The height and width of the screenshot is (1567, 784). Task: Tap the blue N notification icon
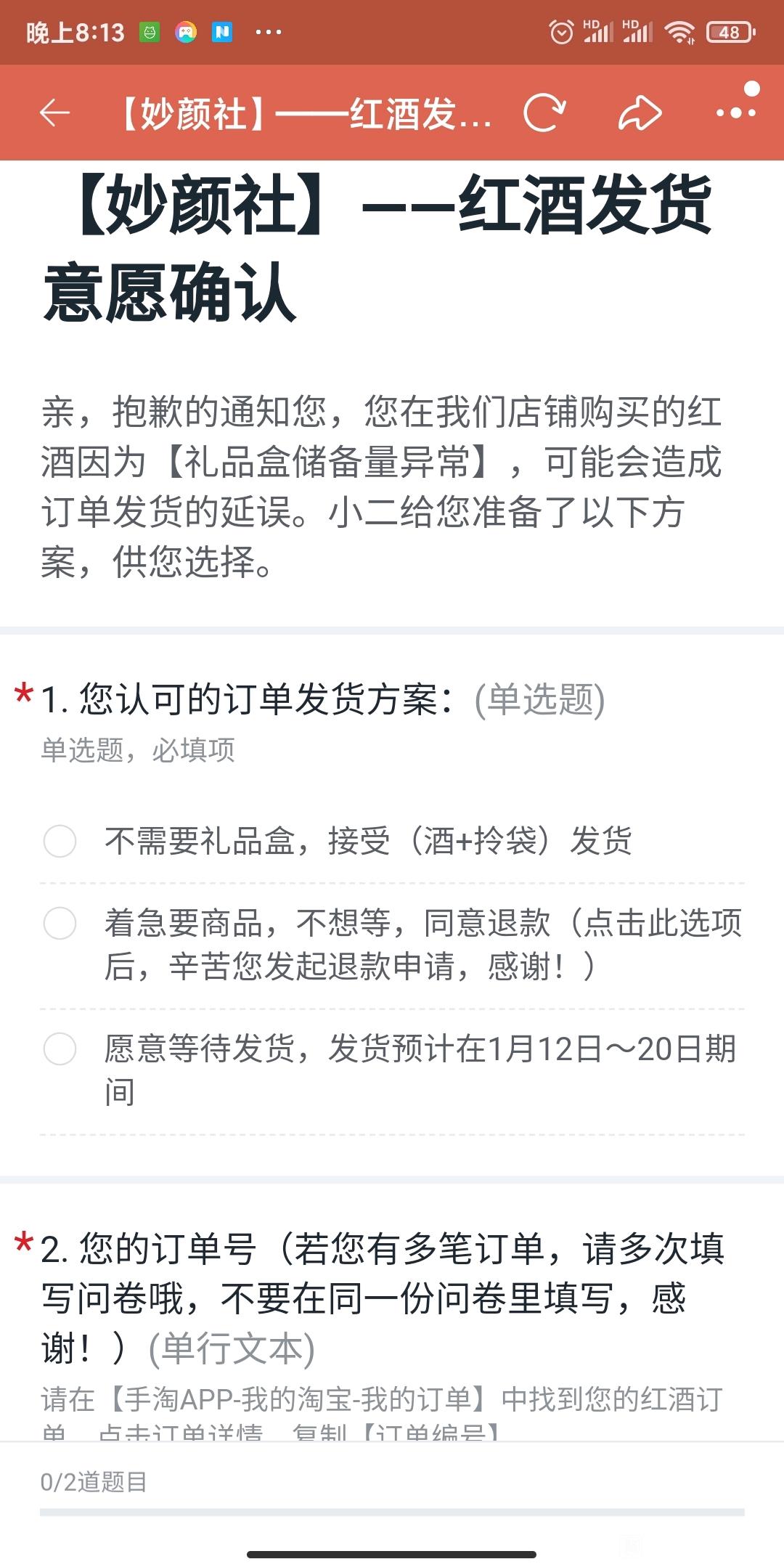(x=222, y=32)
